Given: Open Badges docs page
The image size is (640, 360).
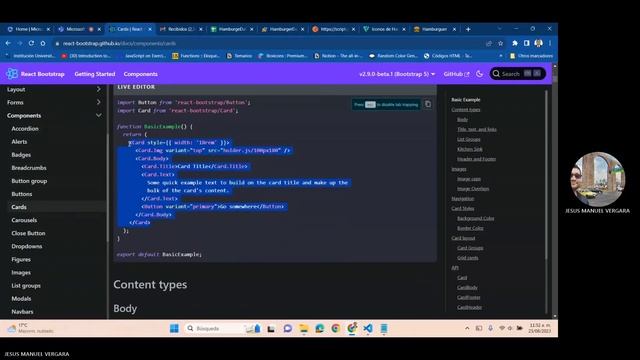Looking at the screenshot, I should pos(21,155).
